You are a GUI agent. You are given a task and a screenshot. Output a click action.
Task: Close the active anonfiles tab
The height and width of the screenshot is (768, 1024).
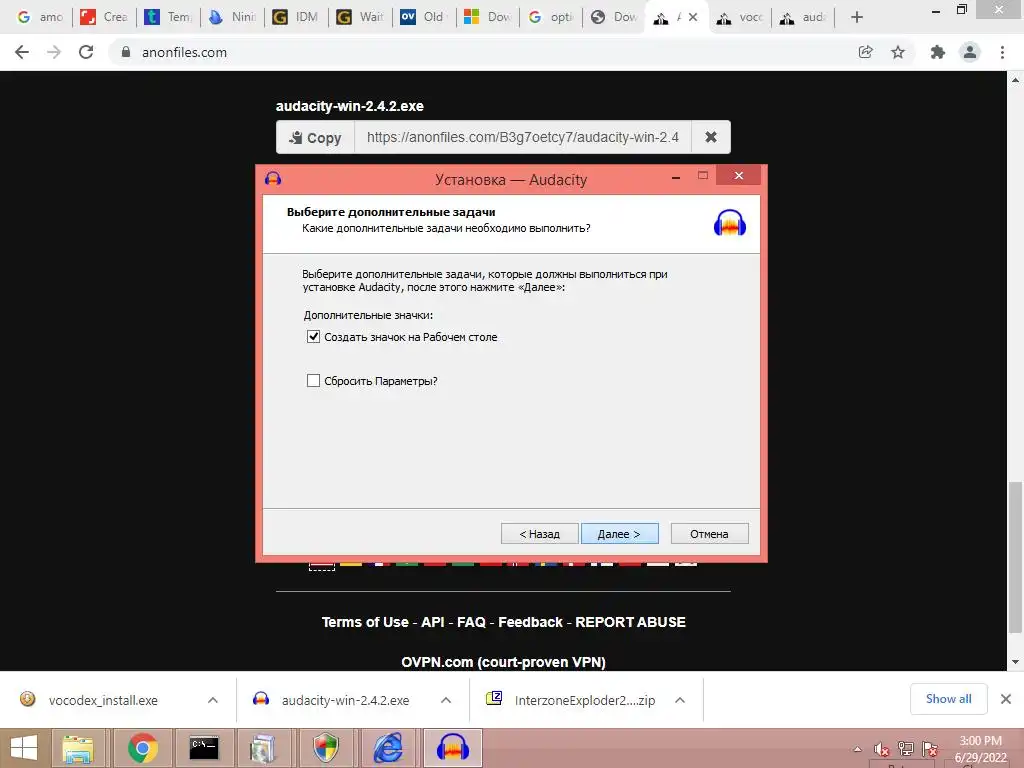tap(694, 18)
